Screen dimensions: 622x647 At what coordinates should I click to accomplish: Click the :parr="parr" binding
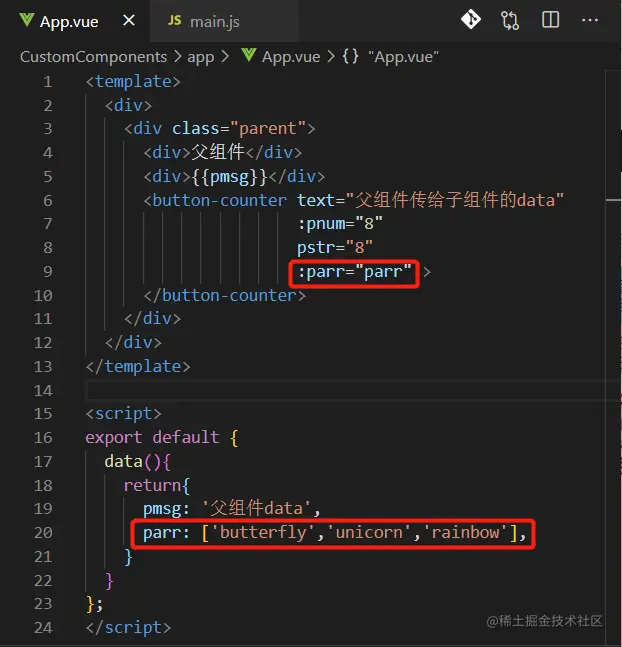coord(354,272)
